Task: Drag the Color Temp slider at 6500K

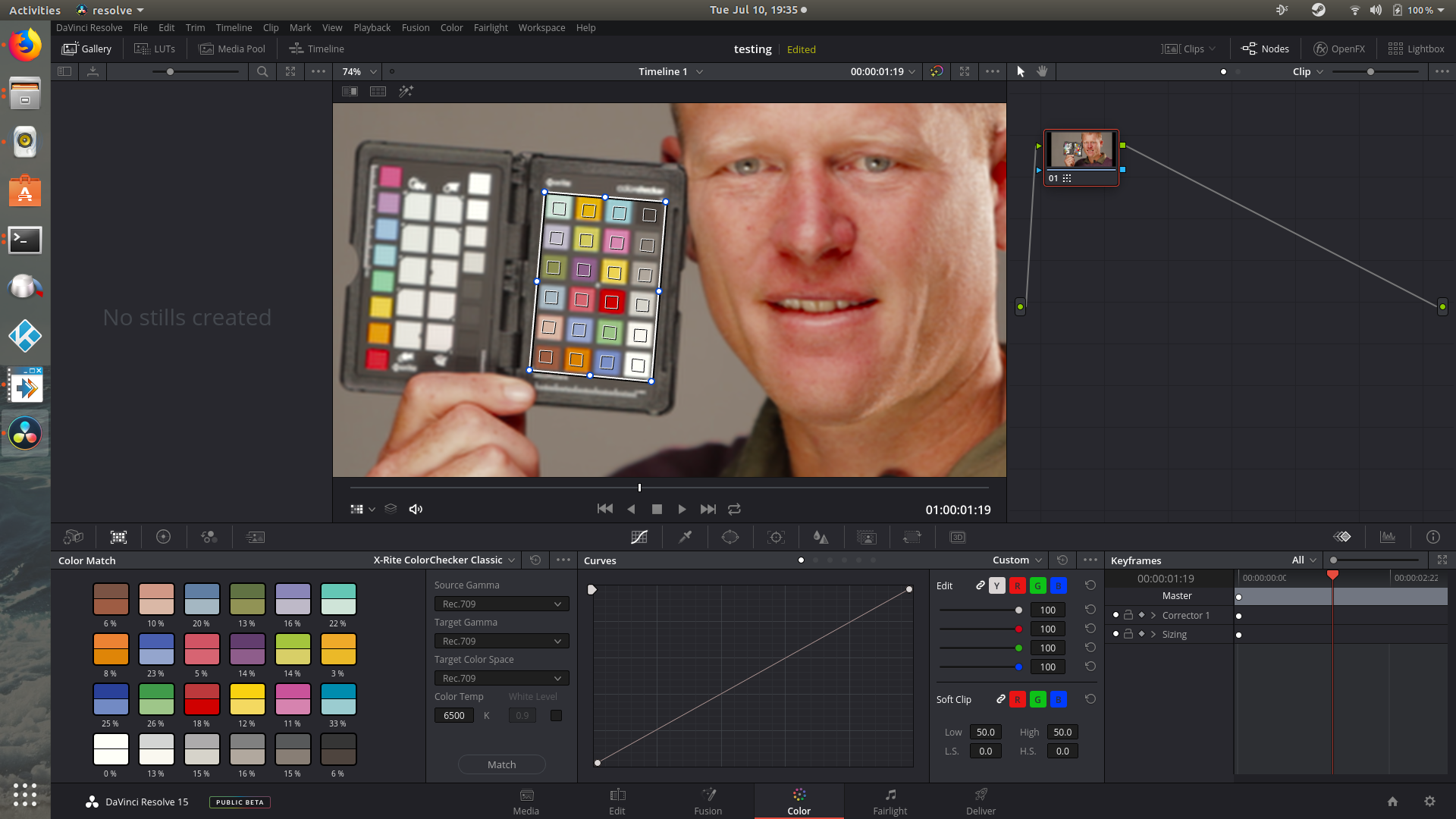Action: coord(454,715)
